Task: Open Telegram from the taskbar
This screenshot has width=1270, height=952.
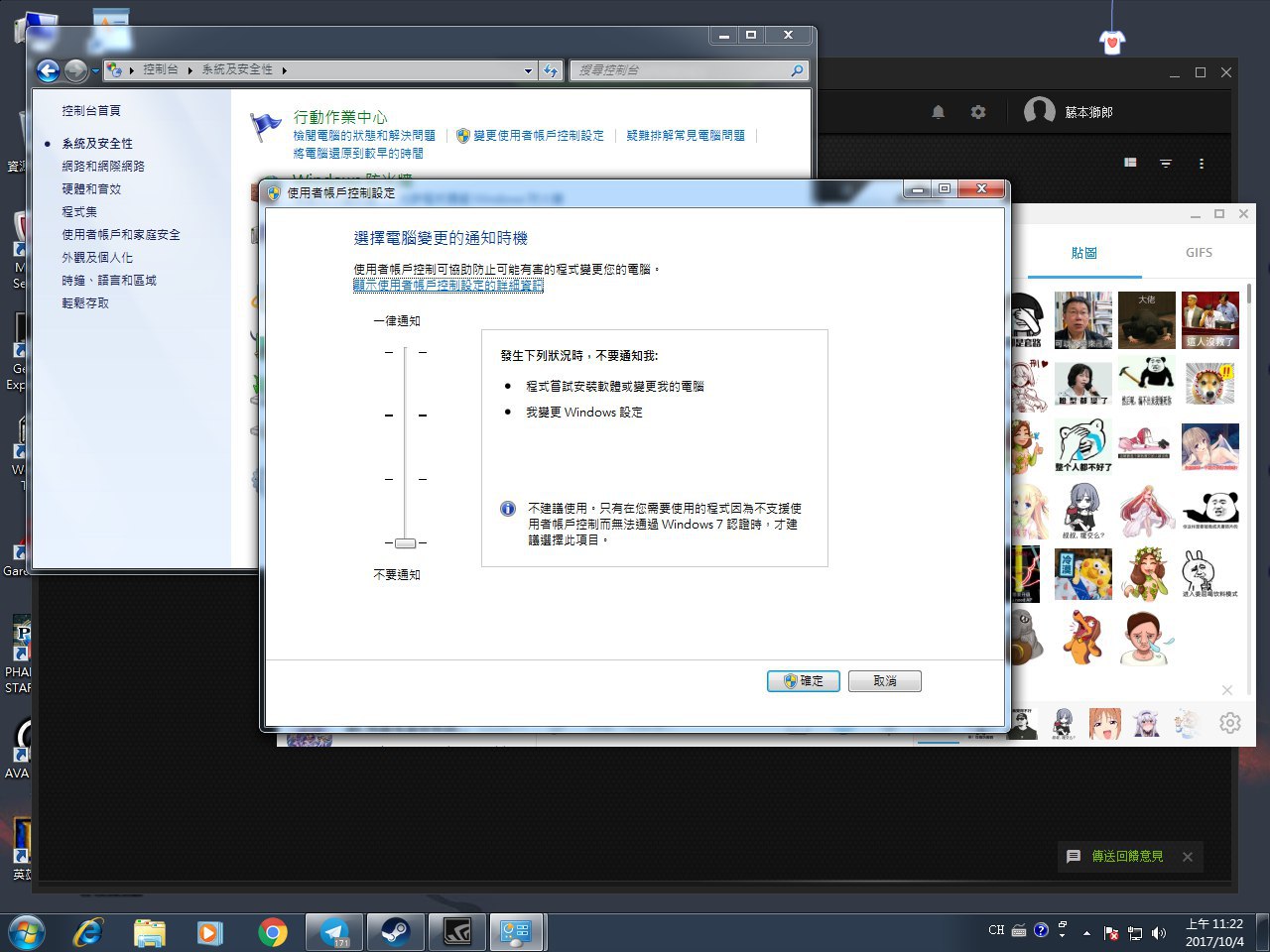Action: coord(334,932)
